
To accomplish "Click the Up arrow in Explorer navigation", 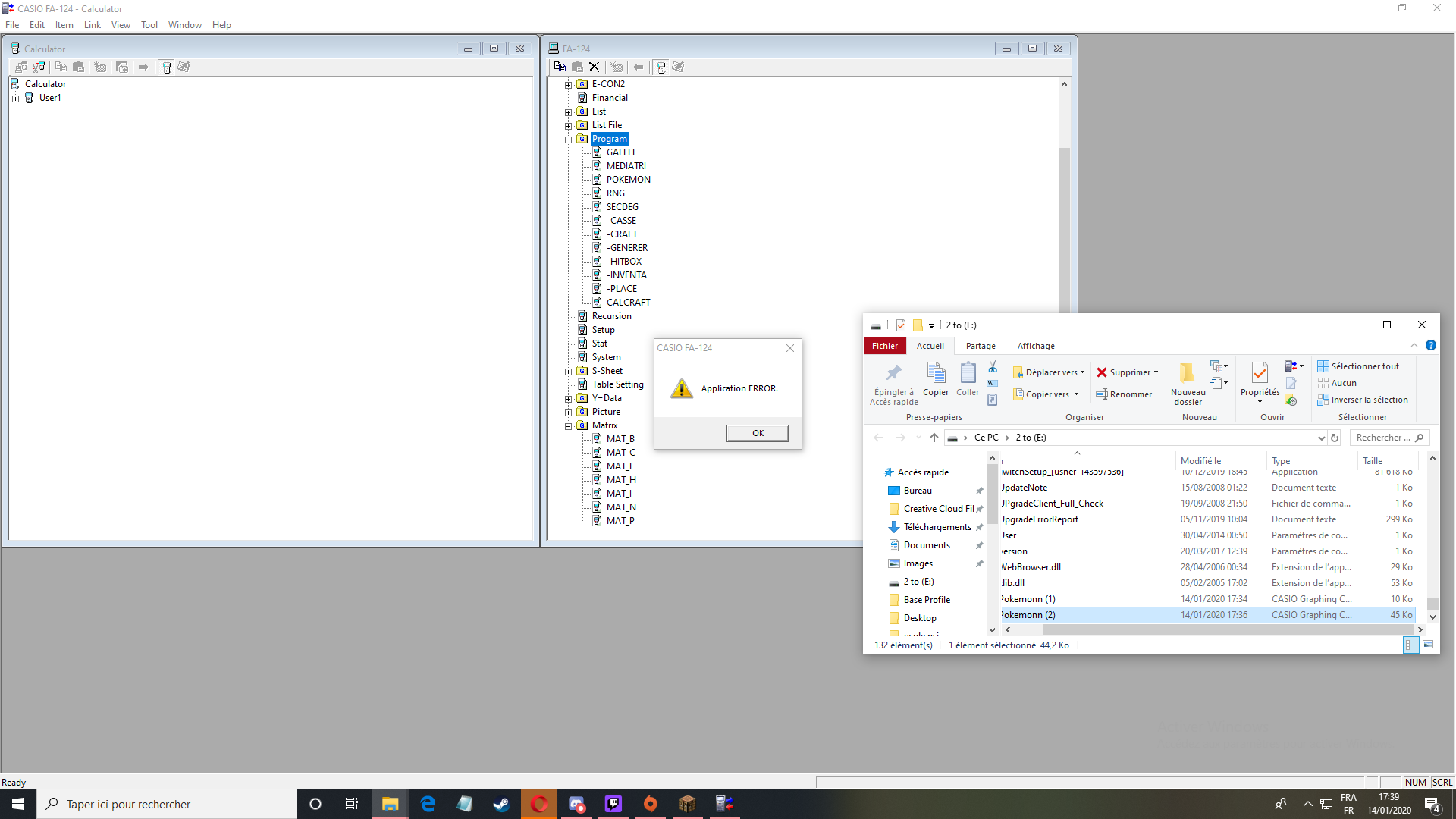I will click(x=934, y=438).
